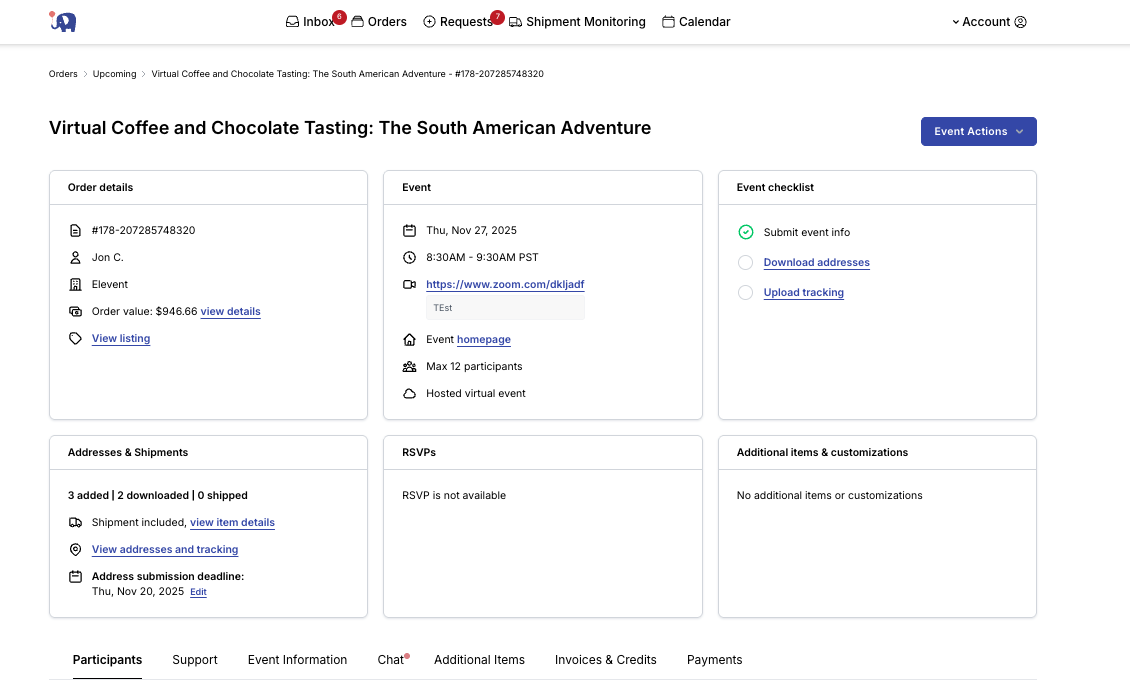Viewport: 1130px width, 700px height.
Task: Edit the address submission deadline
Action: tap(198, 592)
